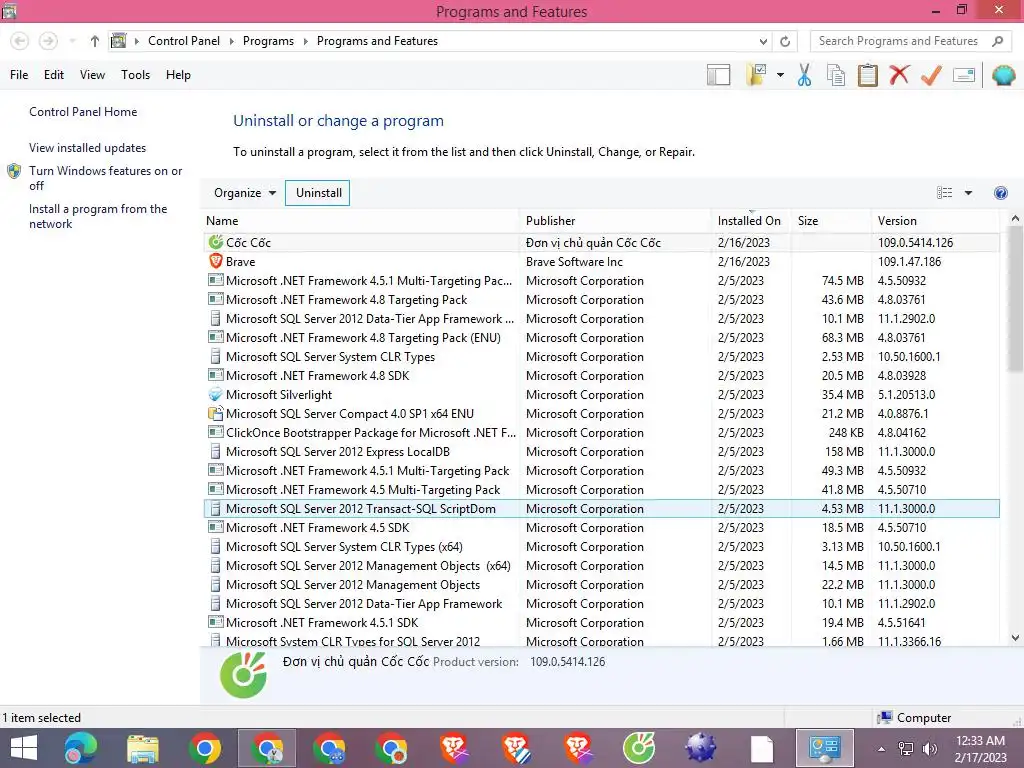Click the envelope Email icon in toolbar

click(964, 75)
